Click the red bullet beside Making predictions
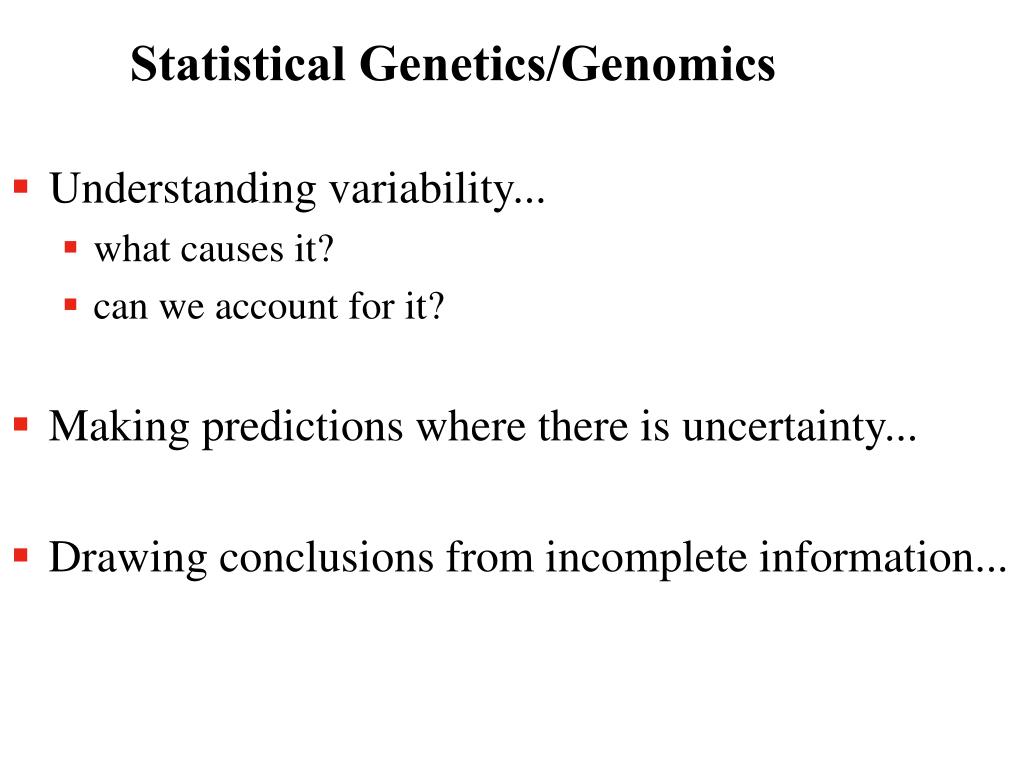This screenshot has height=768, width=1024. 20,424
